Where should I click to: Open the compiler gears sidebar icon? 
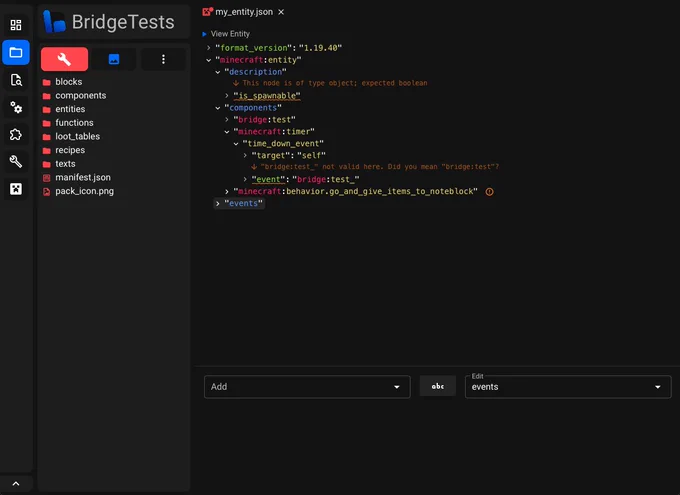click(x=16, y=107)
